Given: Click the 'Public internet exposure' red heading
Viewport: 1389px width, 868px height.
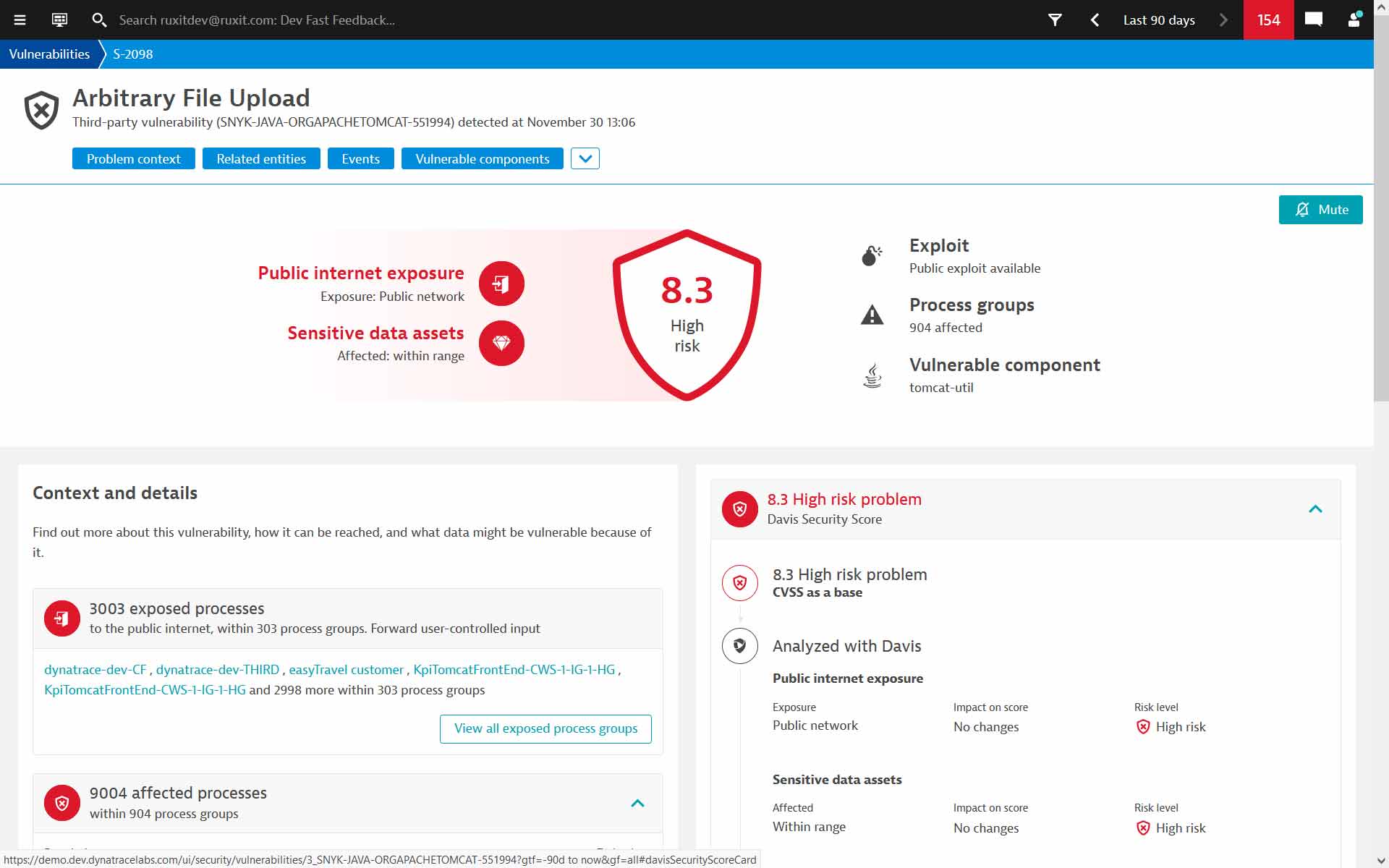Looking at the screenshot, I should click(x=361, y=273).
